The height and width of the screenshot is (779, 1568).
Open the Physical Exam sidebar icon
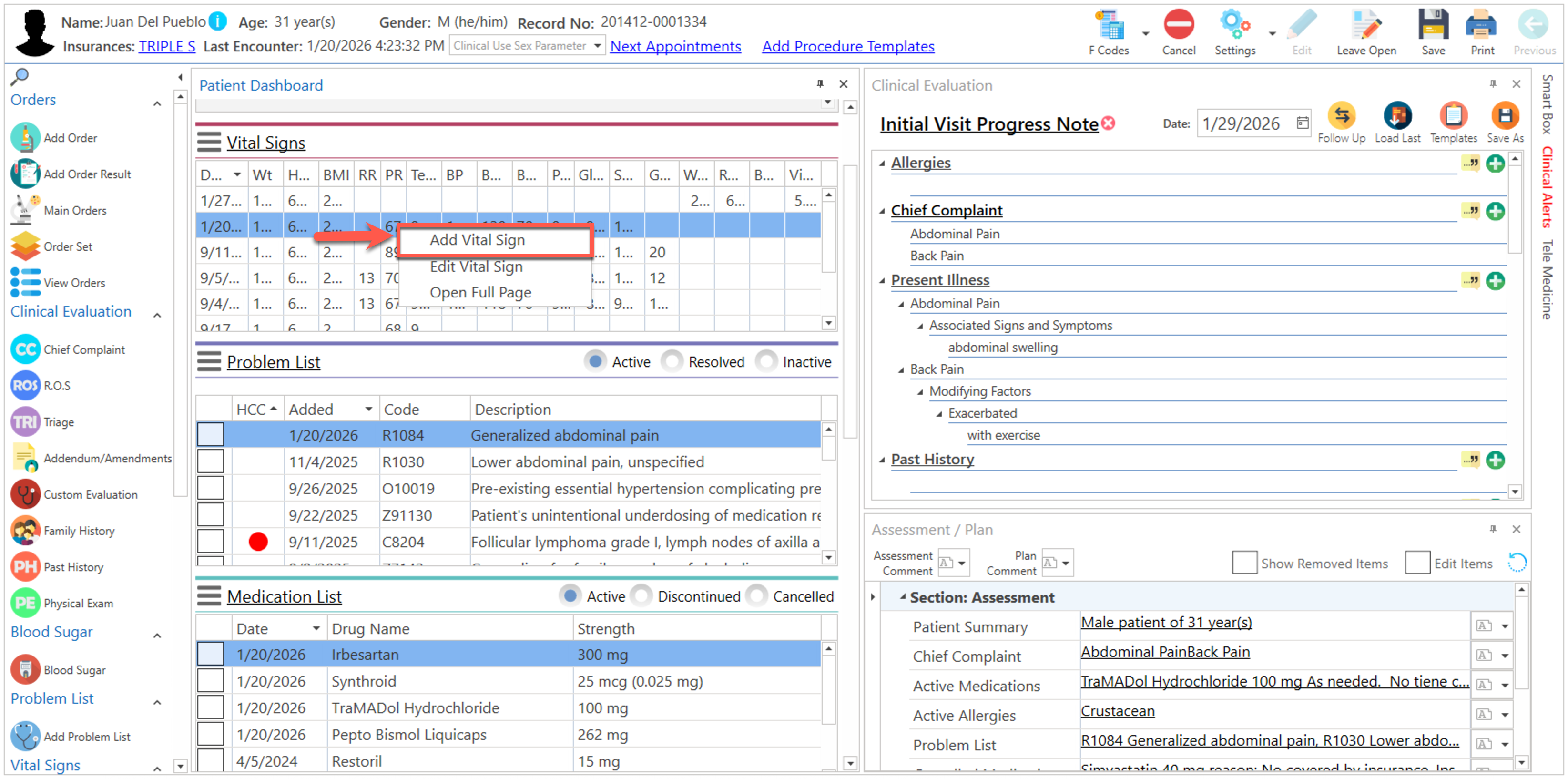(26, 603)
